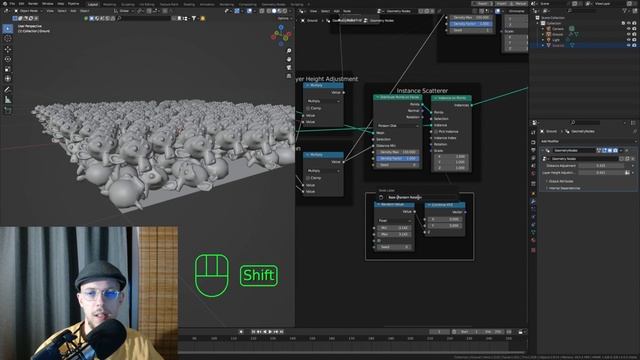The image size is (640, 360).
Task: Select the Move tool
Action: (8, 49)
